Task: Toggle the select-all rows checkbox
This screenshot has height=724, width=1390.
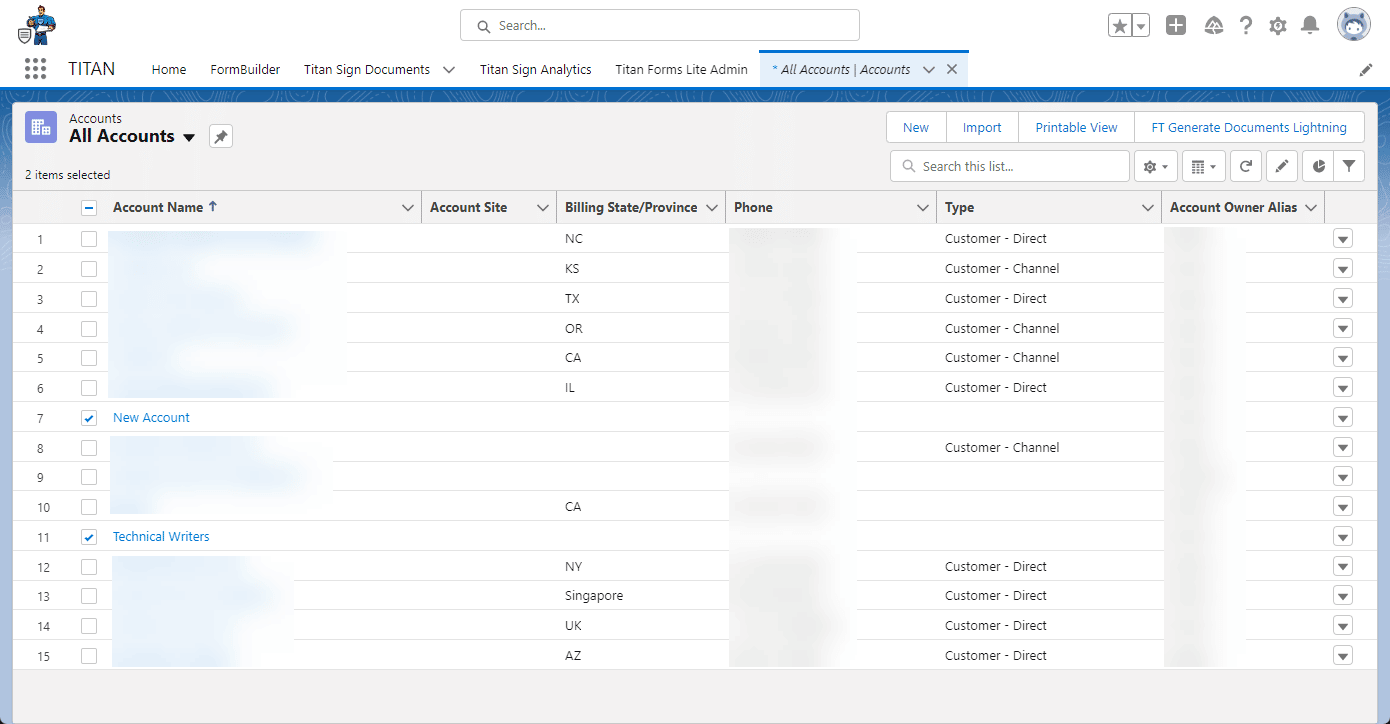Action: click(x=89, y=208)
